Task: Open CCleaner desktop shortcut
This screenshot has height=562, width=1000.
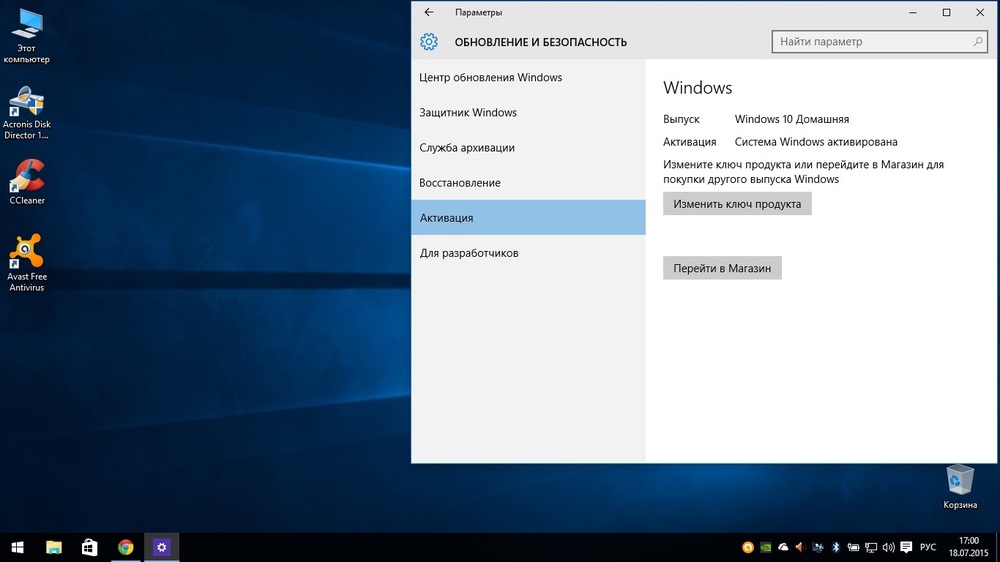Action: (x=27, y=177)
